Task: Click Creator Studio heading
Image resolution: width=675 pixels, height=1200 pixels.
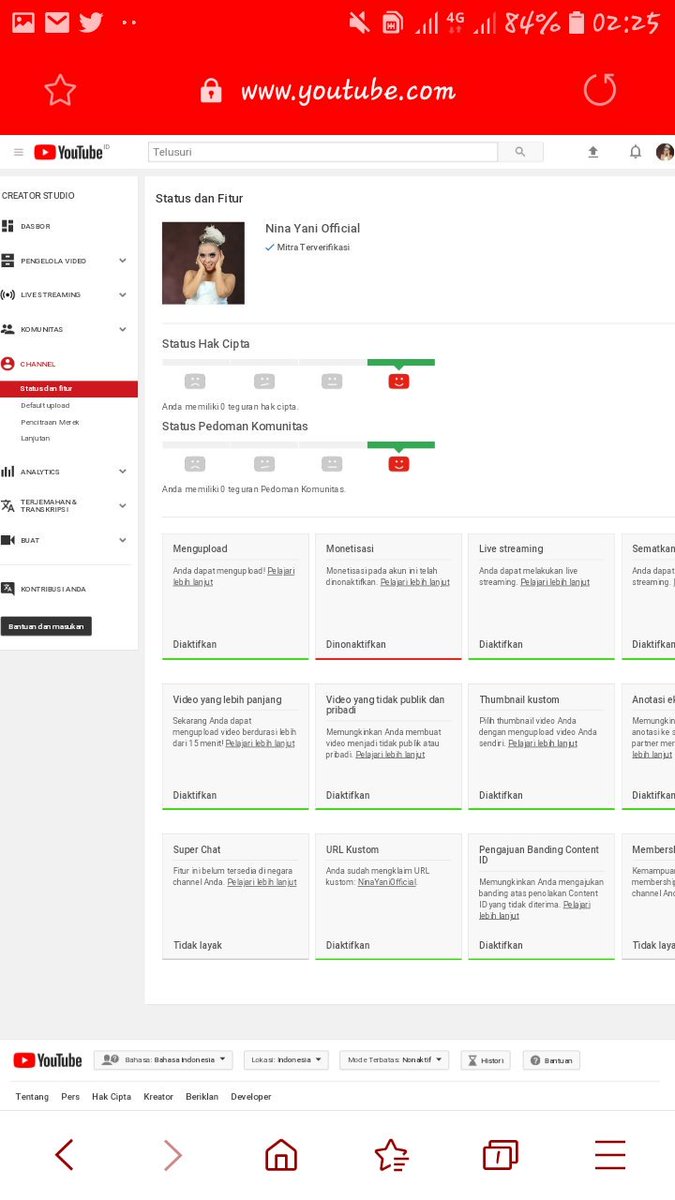Action: click(38, 196)
